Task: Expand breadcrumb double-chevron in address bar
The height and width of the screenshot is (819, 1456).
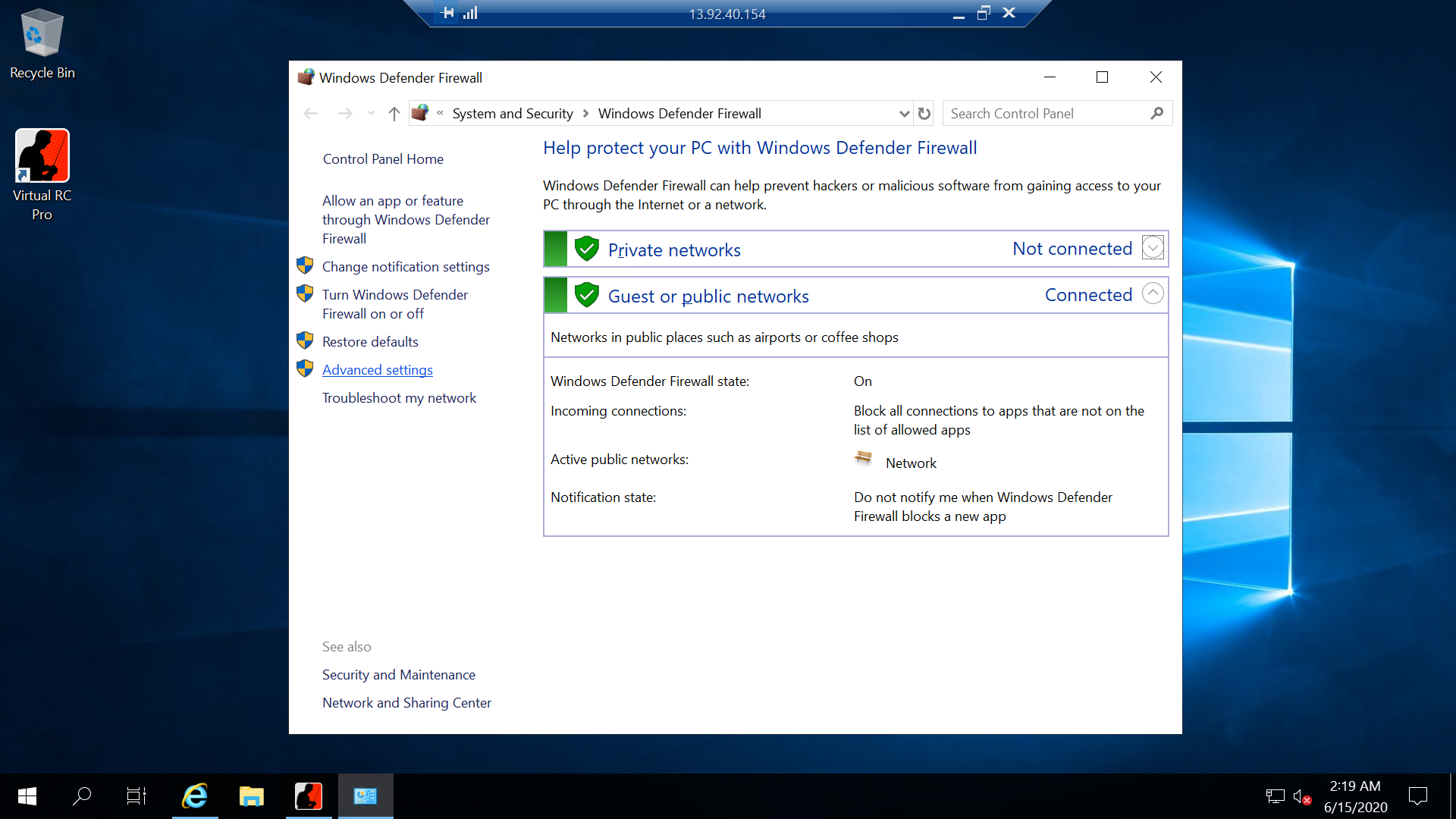Action: pyautogui.click(x=440, y=113)
